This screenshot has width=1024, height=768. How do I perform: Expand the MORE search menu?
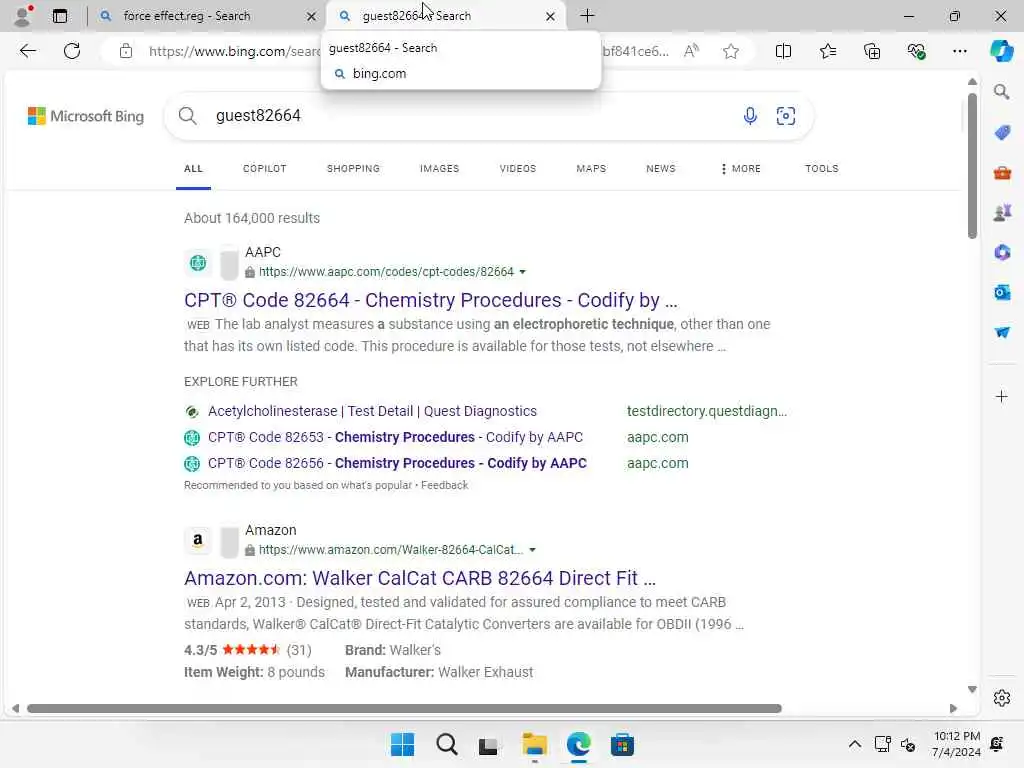click(741, 168)
